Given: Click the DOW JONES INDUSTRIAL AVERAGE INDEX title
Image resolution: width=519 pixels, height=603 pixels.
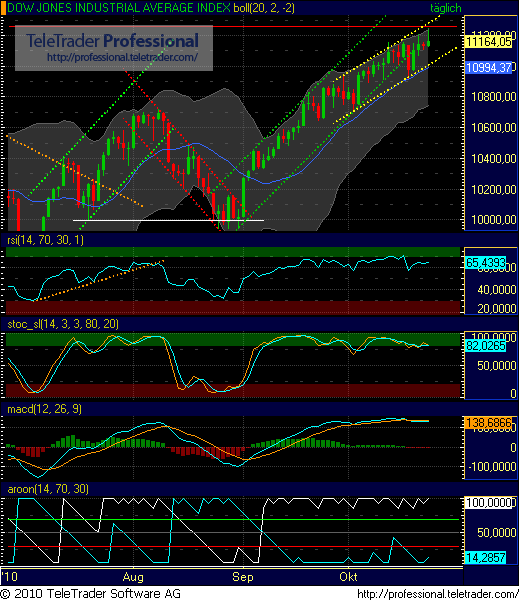Looking at the screenshot, I should (x=119, y=8).
